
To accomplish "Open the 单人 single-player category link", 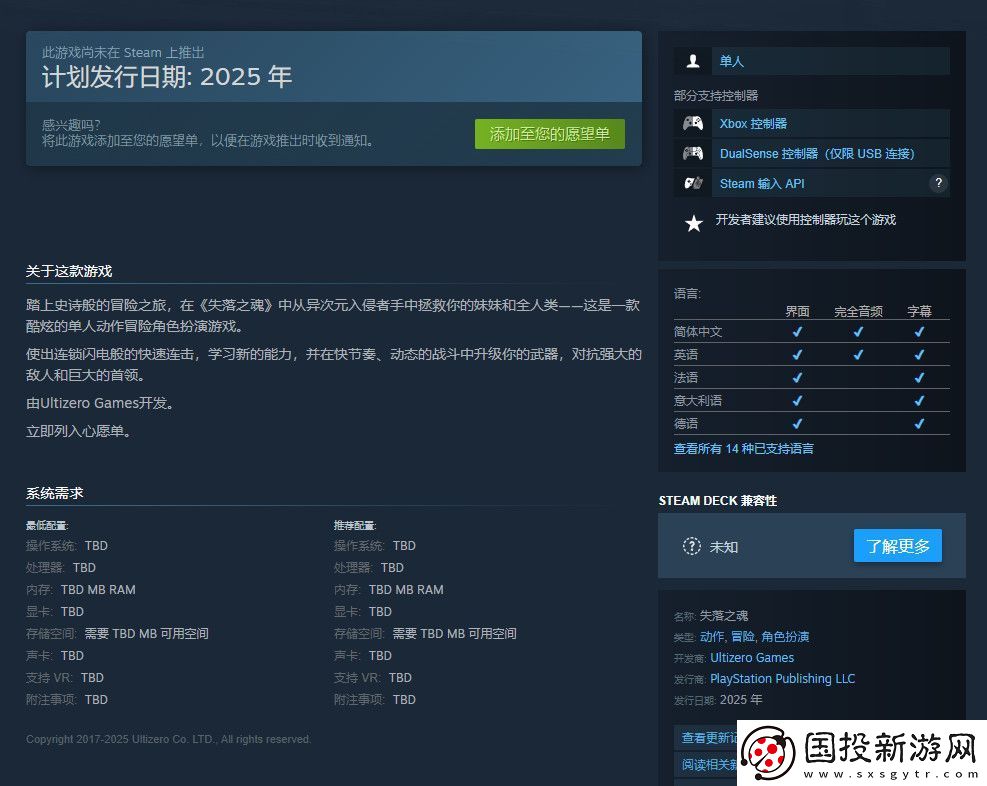I will click(731, 61).
